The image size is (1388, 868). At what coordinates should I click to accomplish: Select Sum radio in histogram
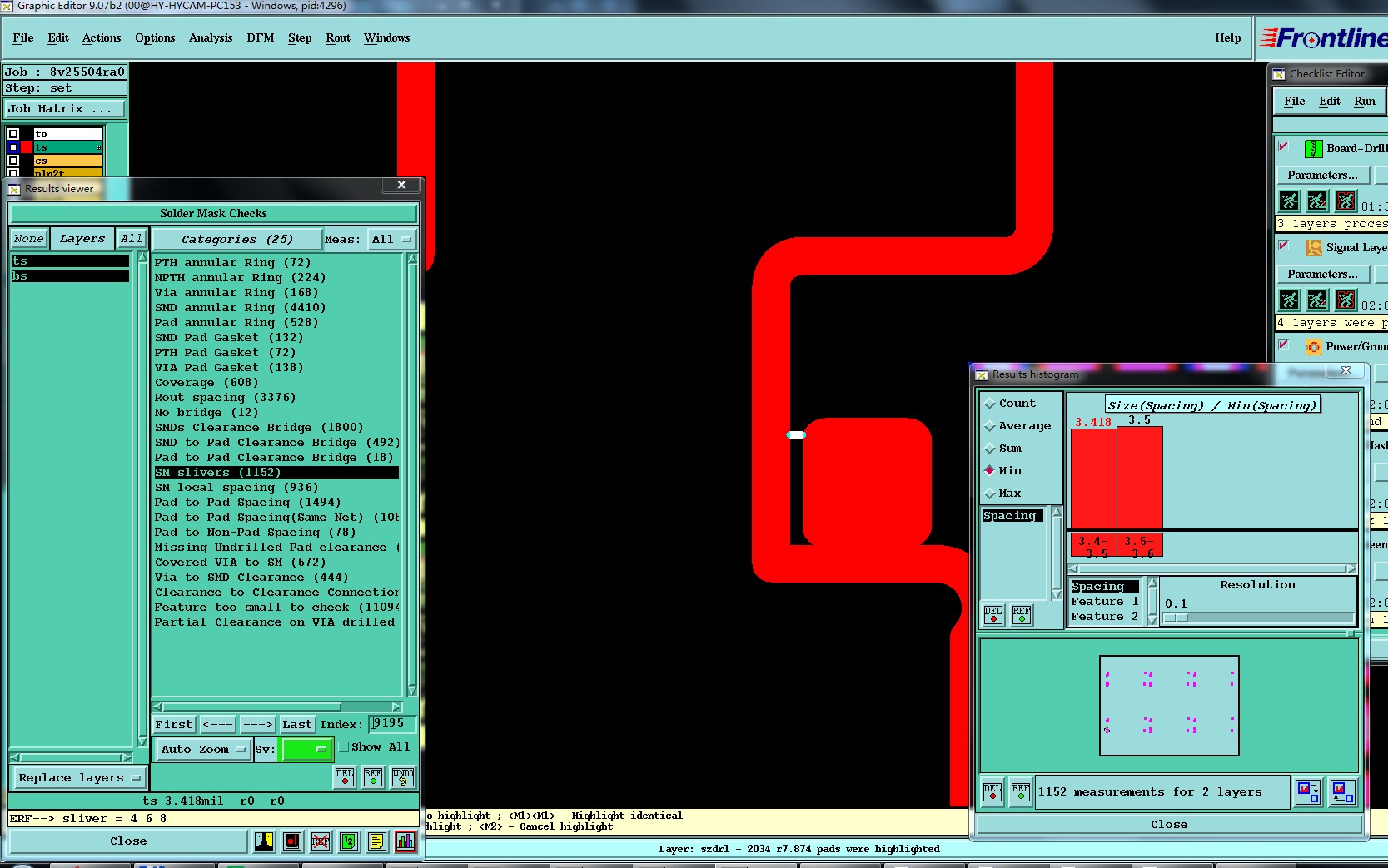pyautogui.click(x=990, y=449)
